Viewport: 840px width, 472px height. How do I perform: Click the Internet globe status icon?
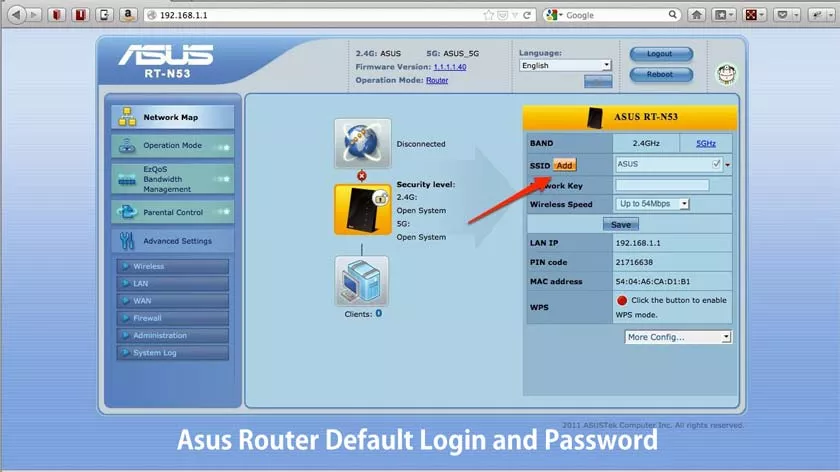point(363,144)
